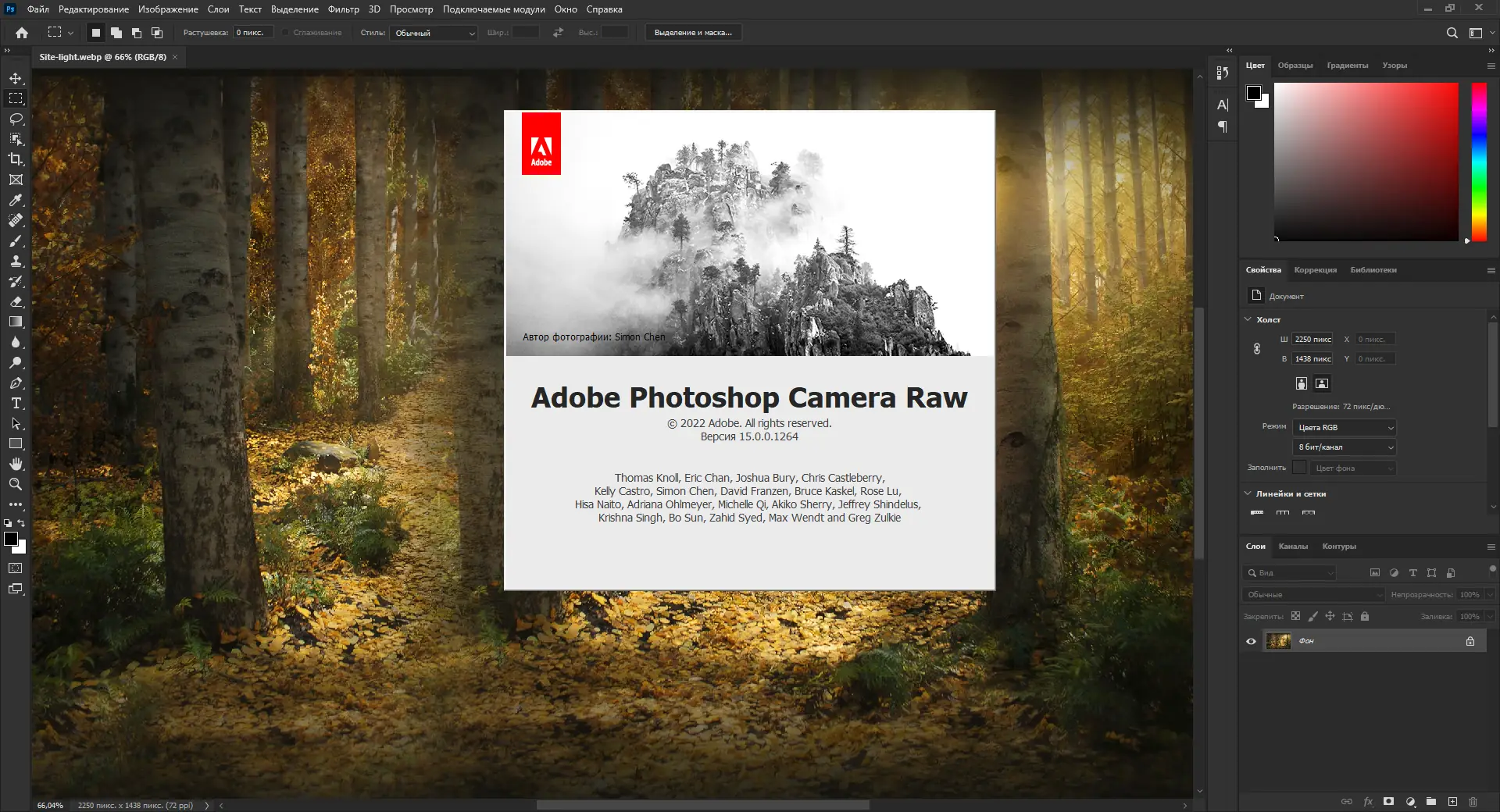
Task: Select the Zoom tool
Action: pos(16,485)
